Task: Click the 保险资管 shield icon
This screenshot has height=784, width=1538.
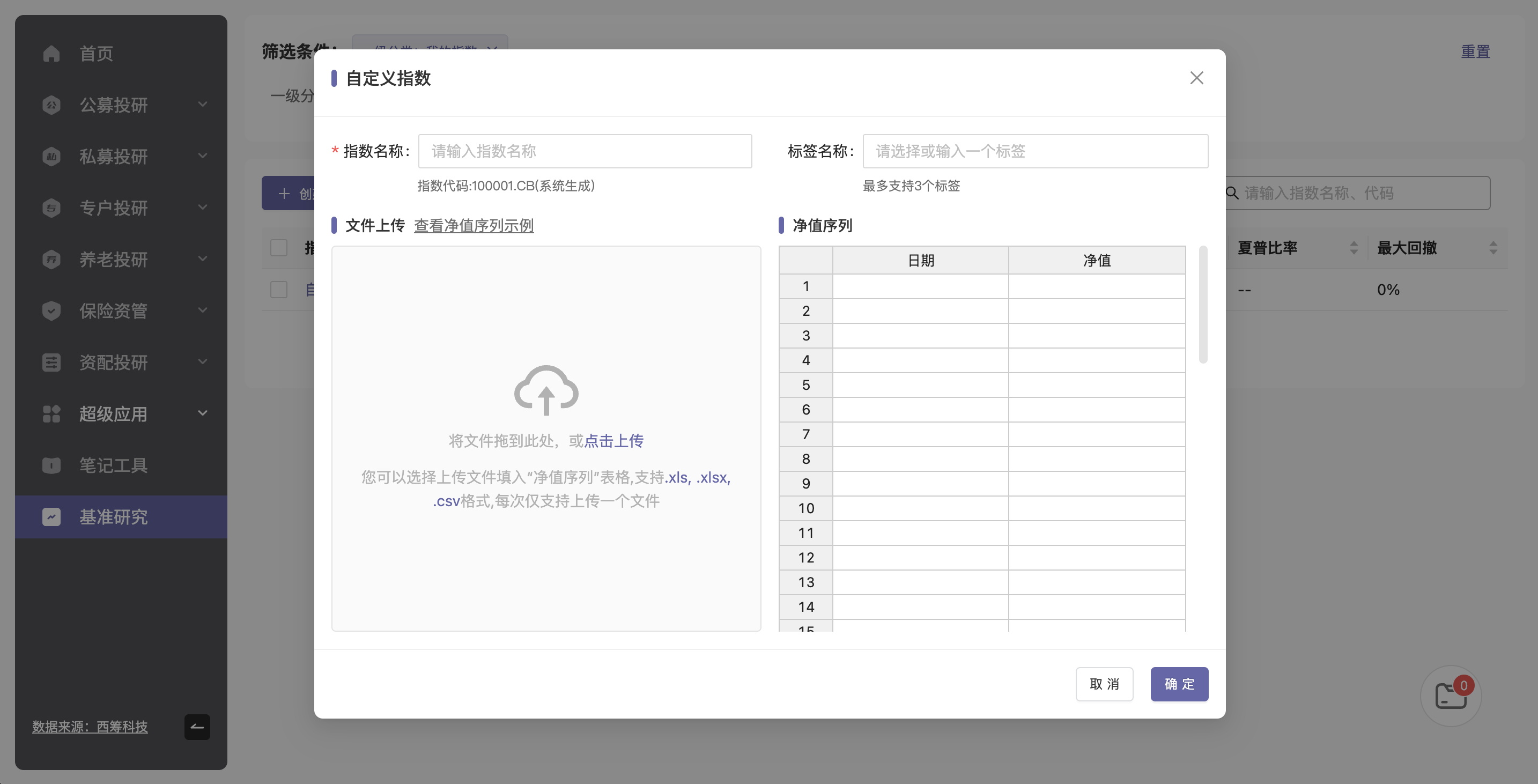Action: [51, 310]
